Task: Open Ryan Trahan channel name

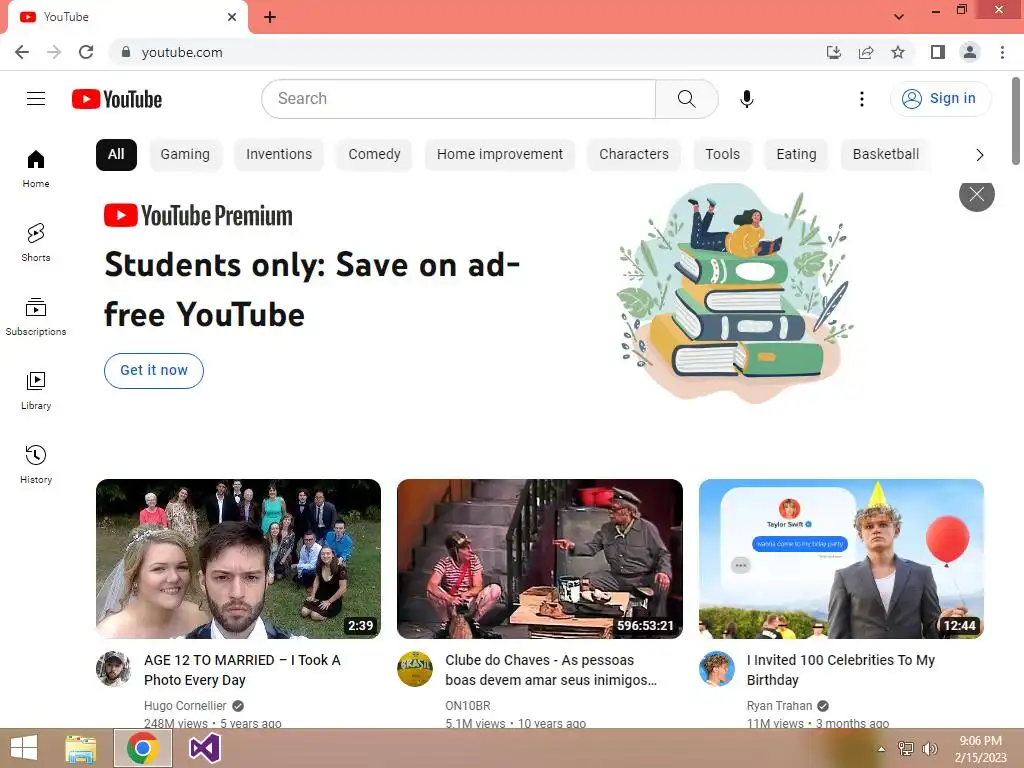Action: pos(779,706)
